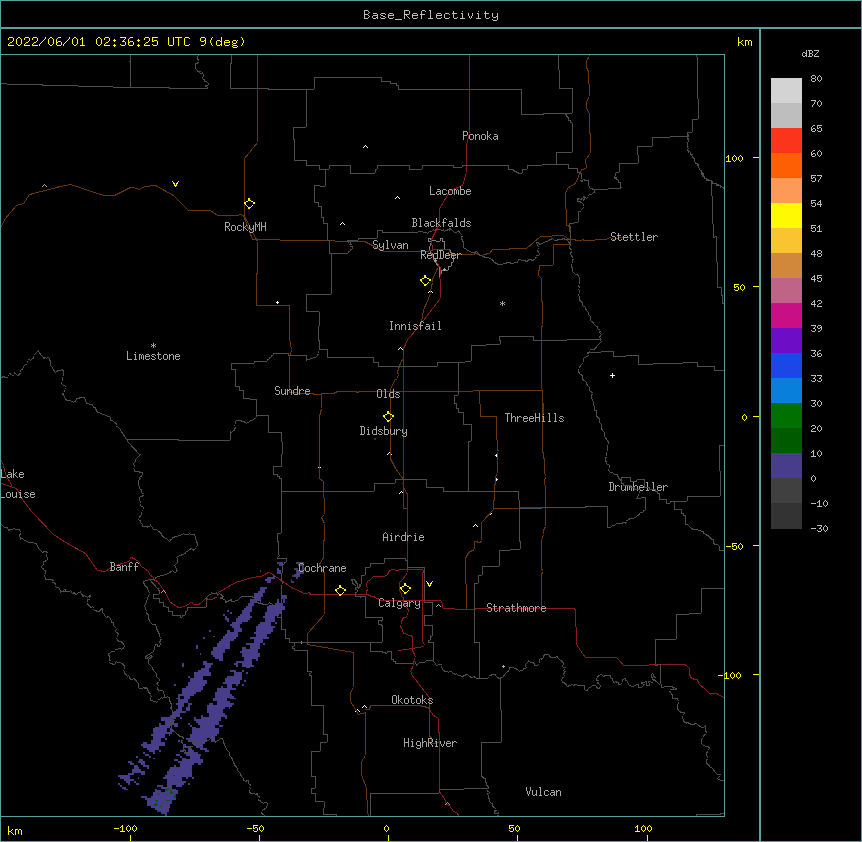Pick the red swatch in the dBZ legend

[x=786, y=140]
